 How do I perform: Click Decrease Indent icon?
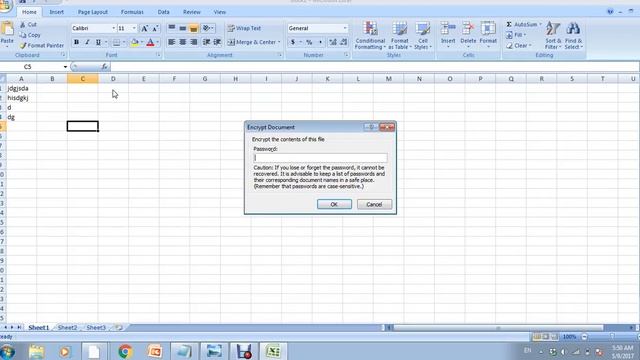click(207, 42)
